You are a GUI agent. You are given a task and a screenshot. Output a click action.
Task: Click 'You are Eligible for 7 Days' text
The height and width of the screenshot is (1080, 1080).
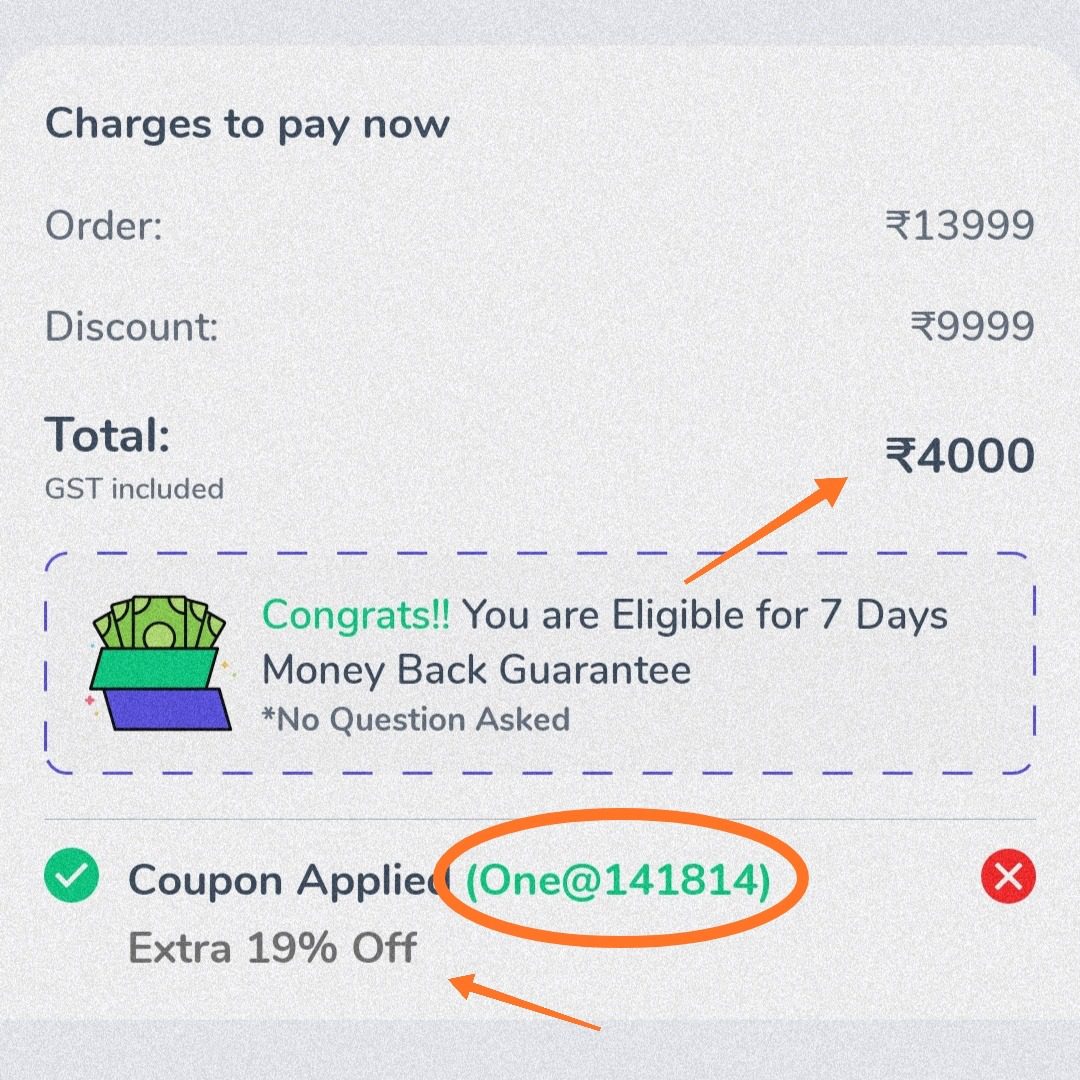click(x=705, y=614)
